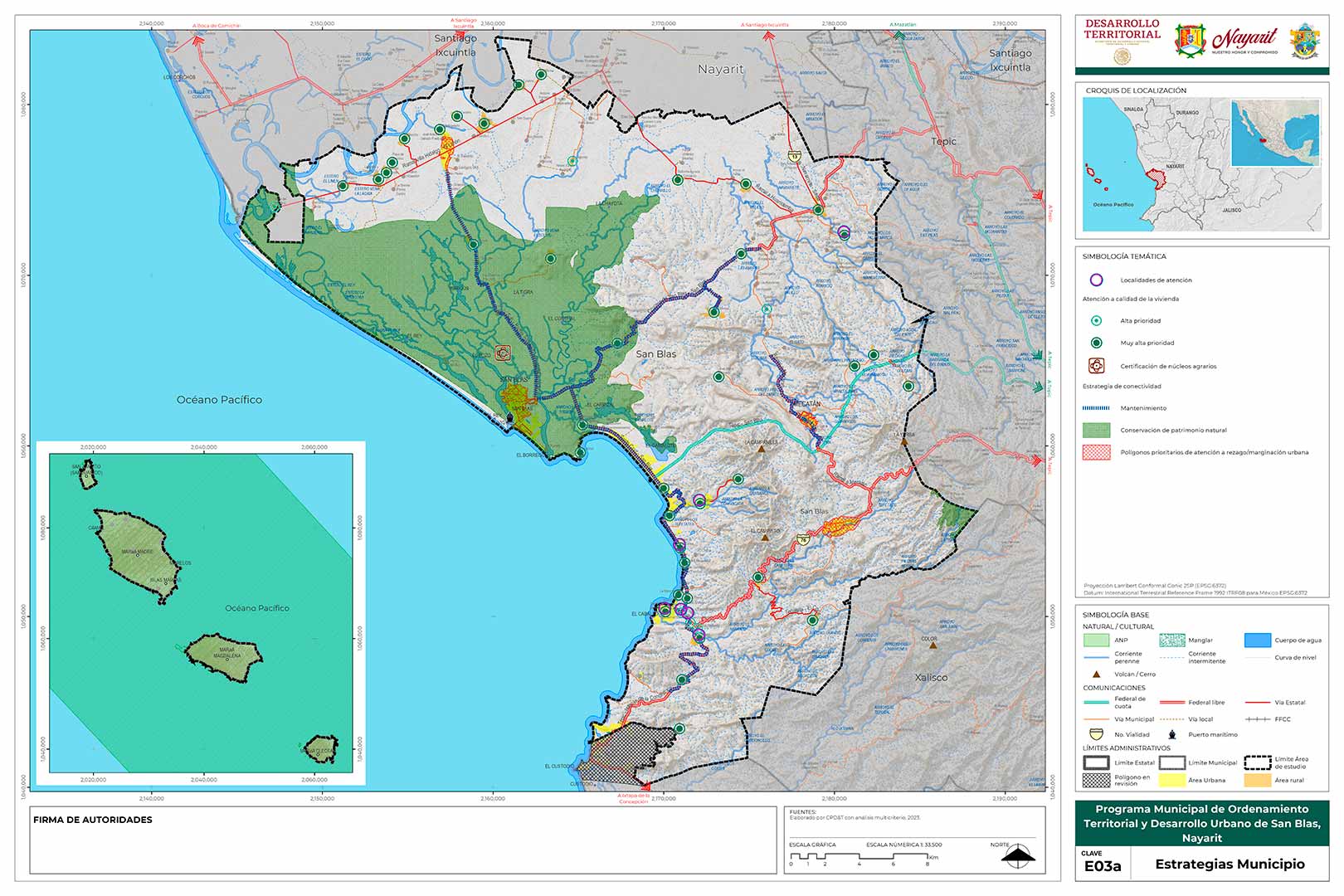Click the Federal libre line symbol

click(1171, 703)
